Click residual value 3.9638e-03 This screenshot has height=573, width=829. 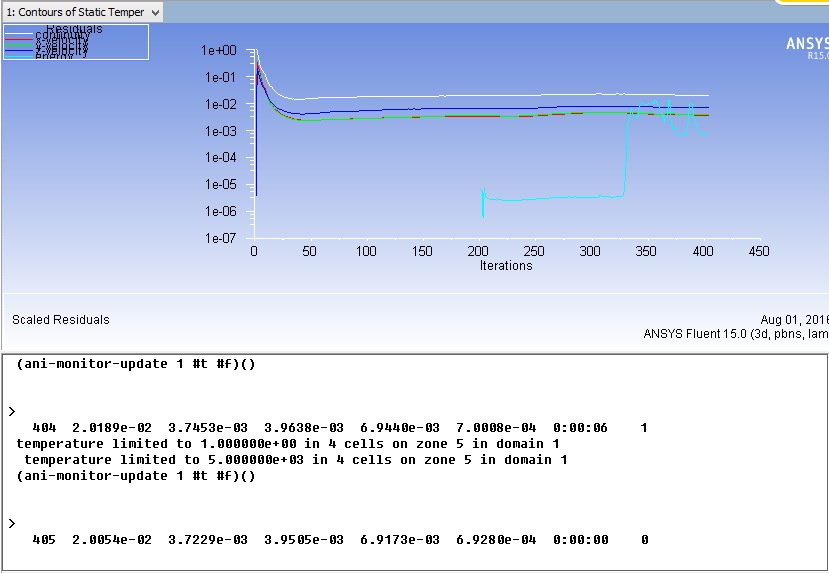pos(304,428)
